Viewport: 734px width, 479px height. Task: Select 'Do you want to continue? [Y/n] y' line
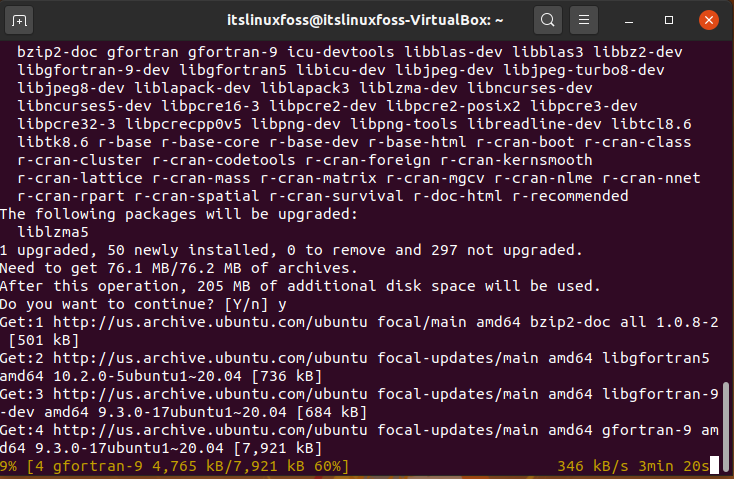tap(143, 304)
